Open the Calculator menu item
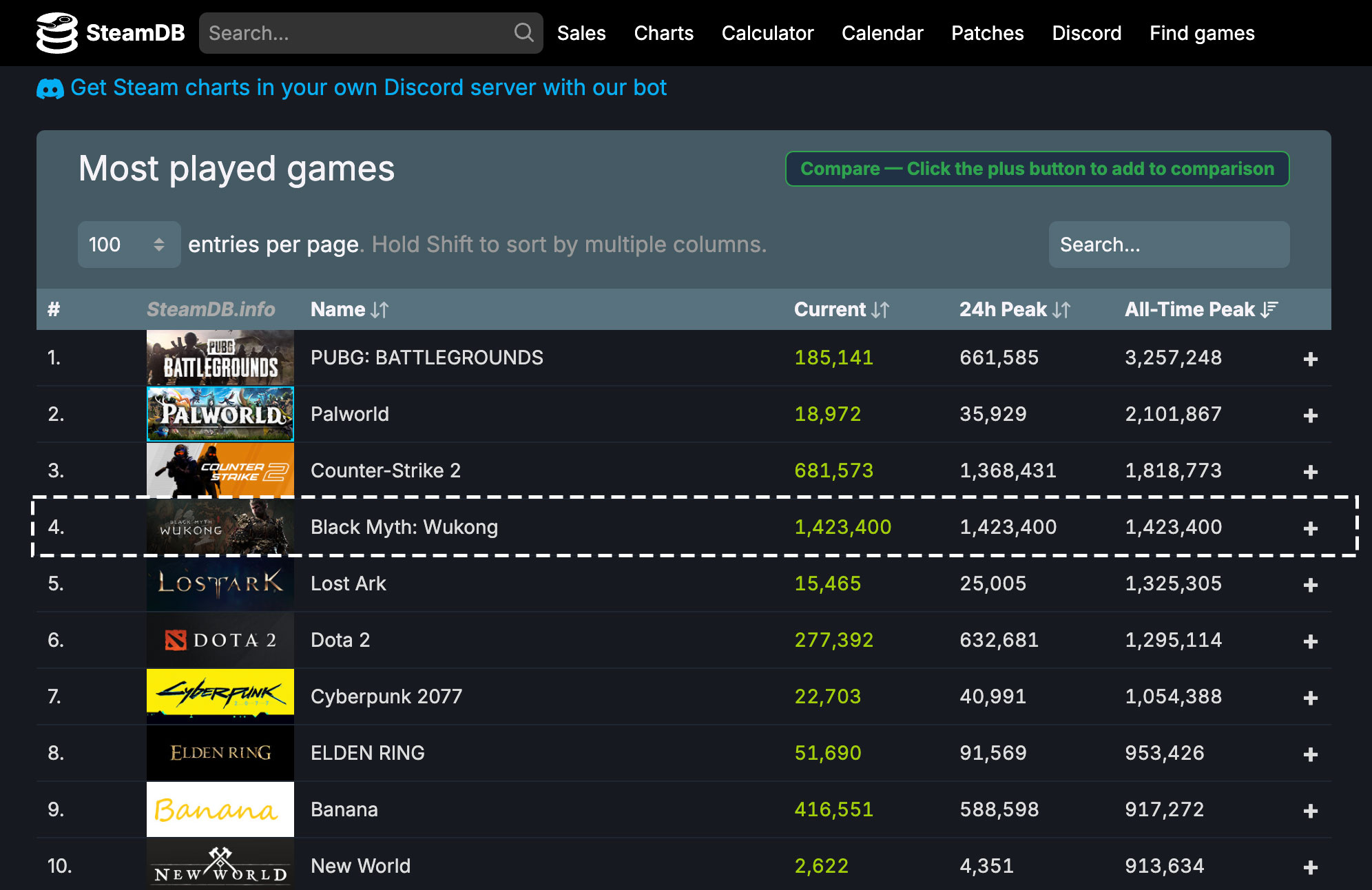 pyautogui.click(x=767, y=33)
